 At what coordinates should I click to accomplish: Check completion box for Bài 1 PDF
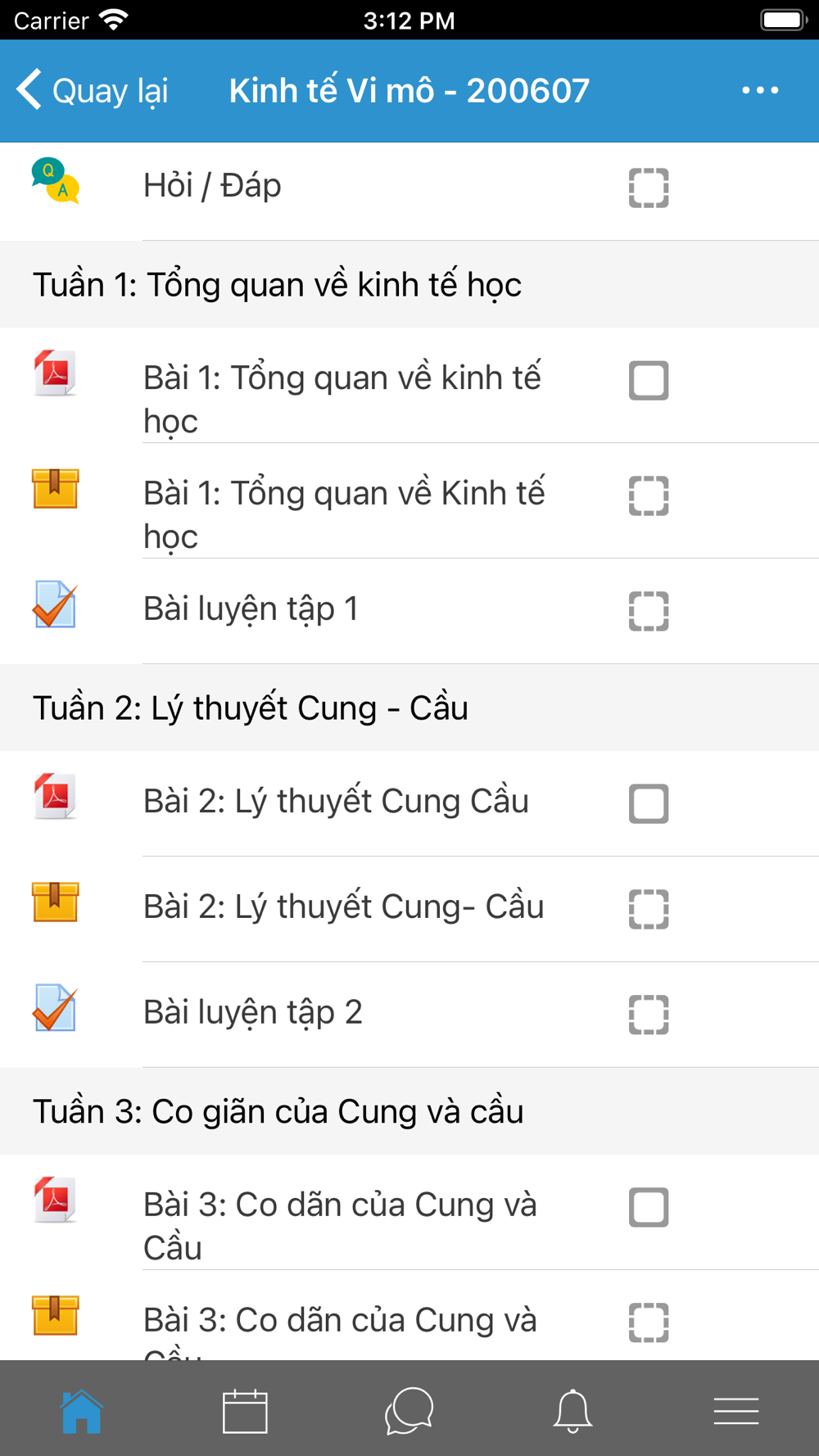pos(649,380)
